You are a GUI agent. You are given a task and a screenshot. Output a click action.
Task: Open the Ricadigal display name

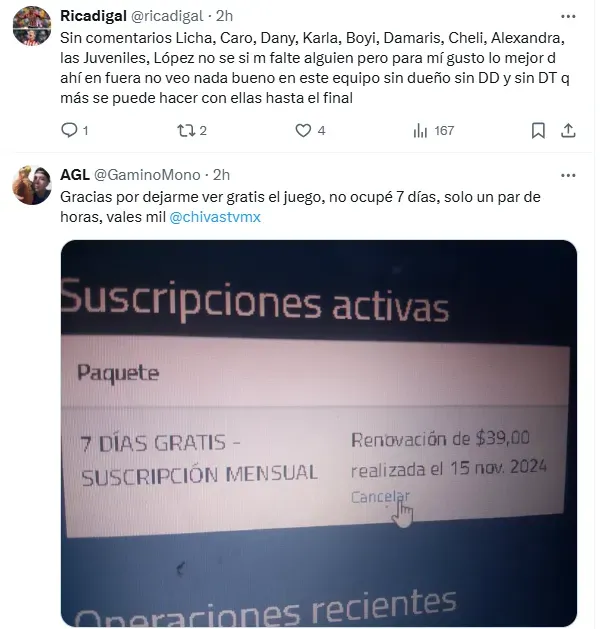pyautogui.click(x=93, y=16)
